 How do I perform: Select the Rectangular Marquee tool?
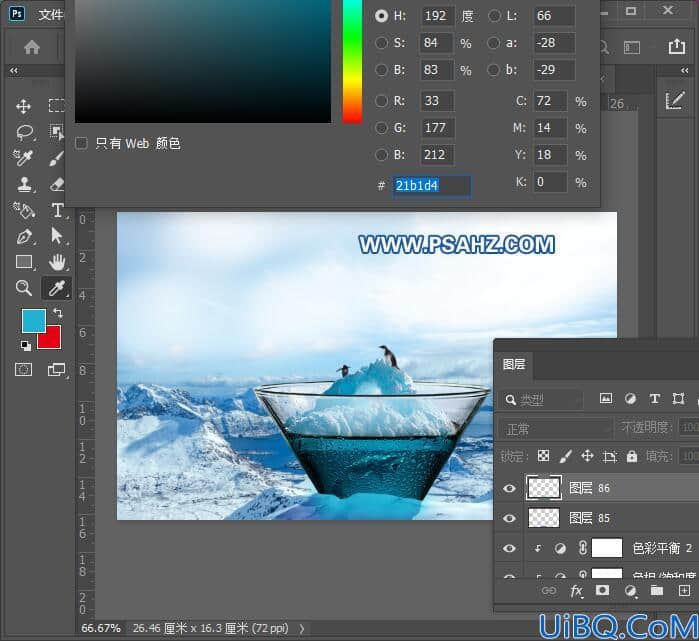click(56, 106)
